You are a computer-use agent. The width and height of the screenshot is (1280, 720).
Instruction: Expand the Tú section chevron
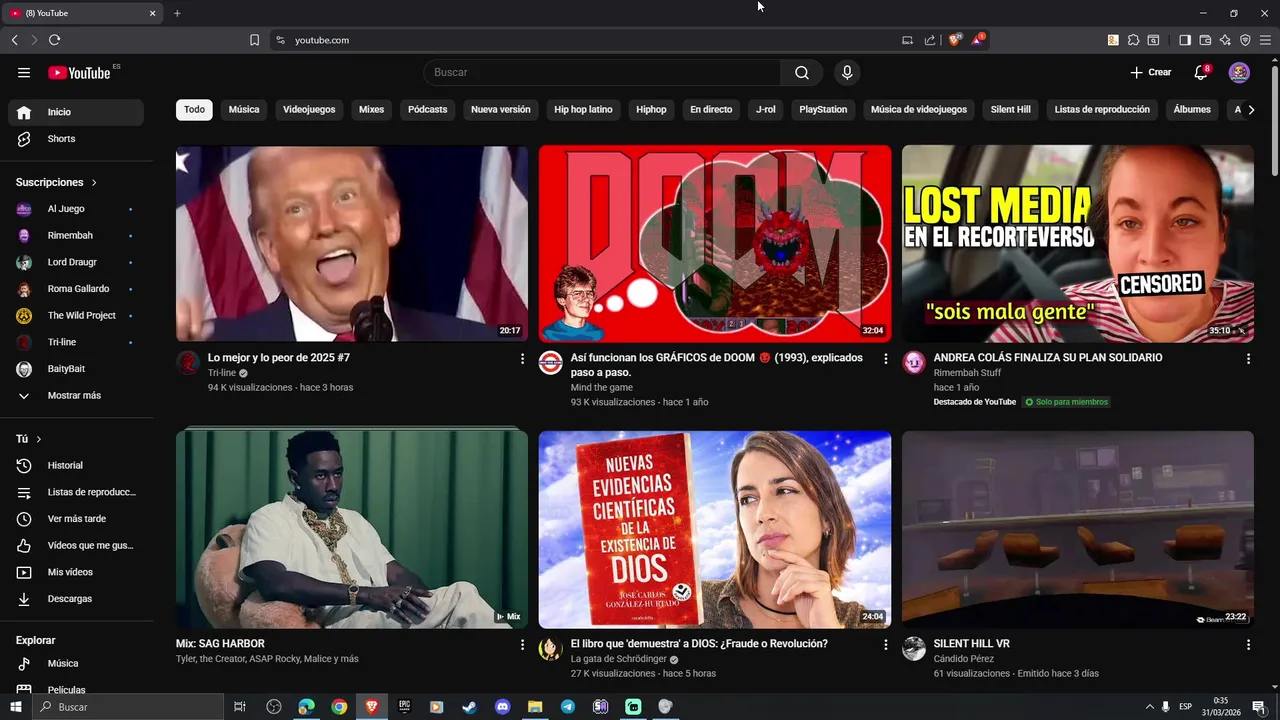point(39,439)
